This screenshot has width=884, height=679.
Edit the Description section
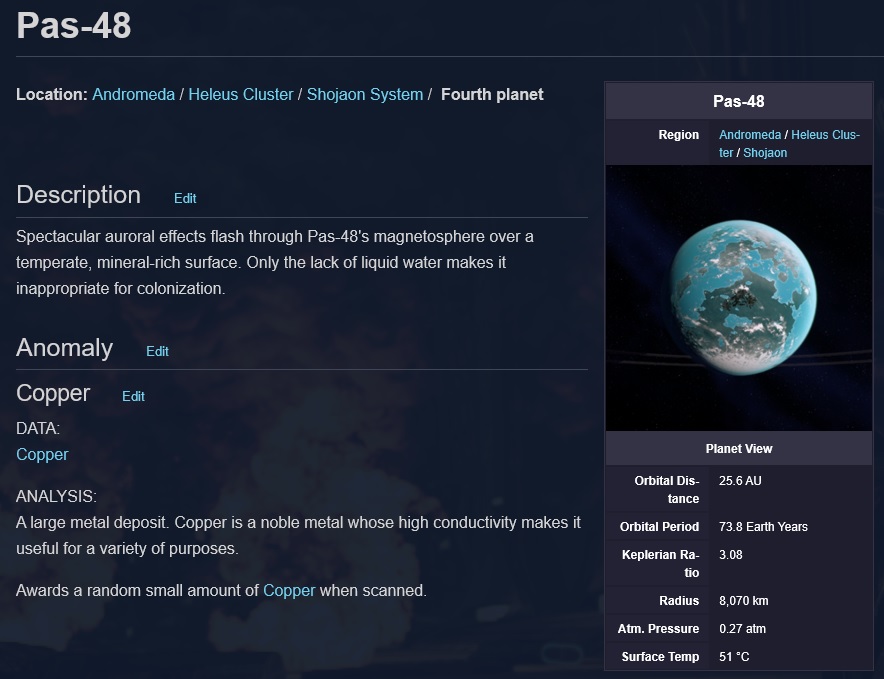185,199
